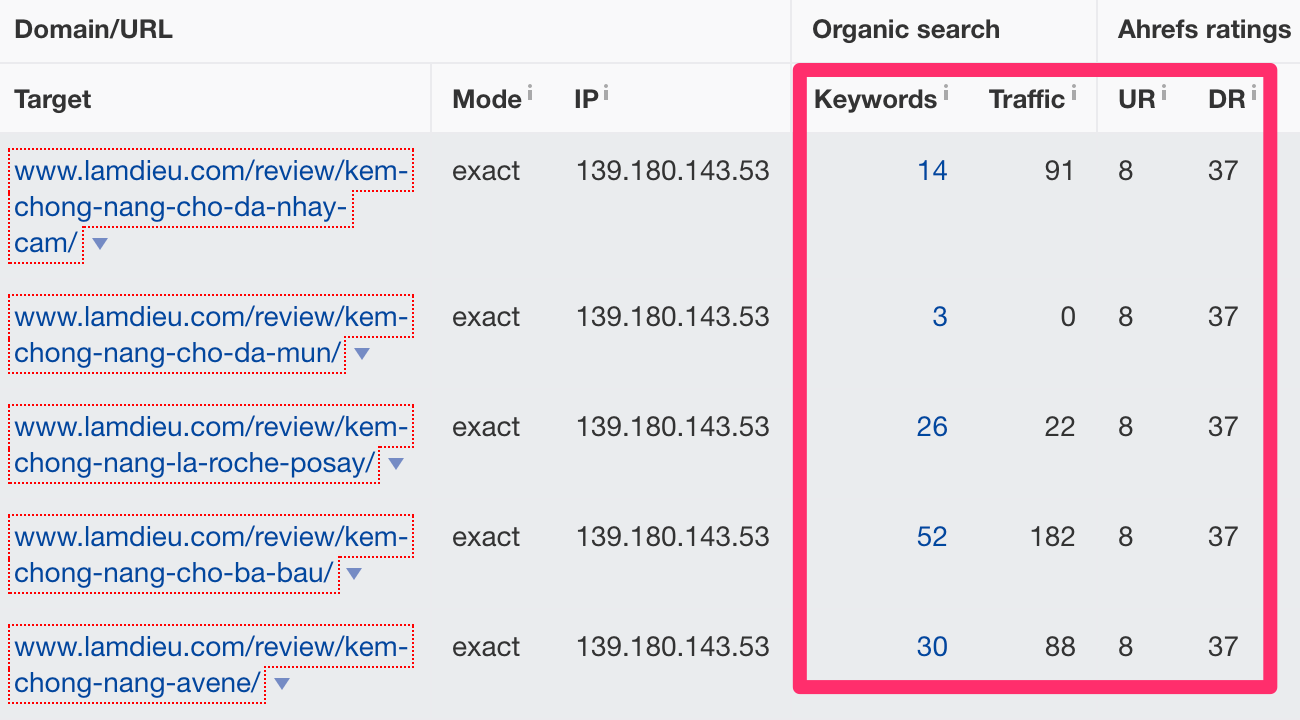Select UR value 8 in the avene row
The width and height of the screenshot is (1300, 720).
(x=1126, y=647)
